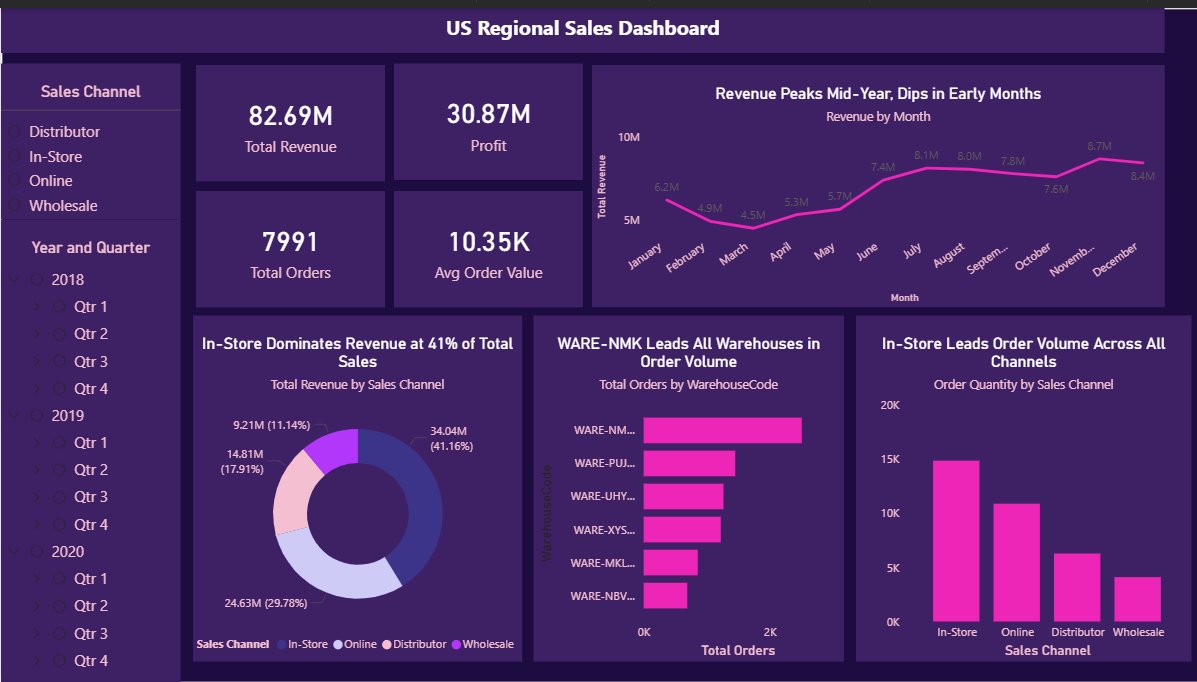Tick the 2018 year checkbox
Image resolution: width=1197 pixels, height=682 pixels.
coord(37,280)
